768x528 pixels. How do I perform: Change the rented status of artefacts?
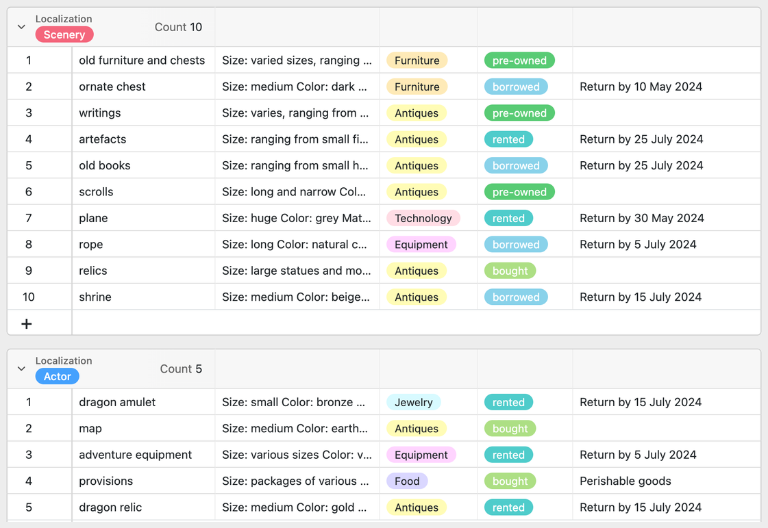point(508,140)
